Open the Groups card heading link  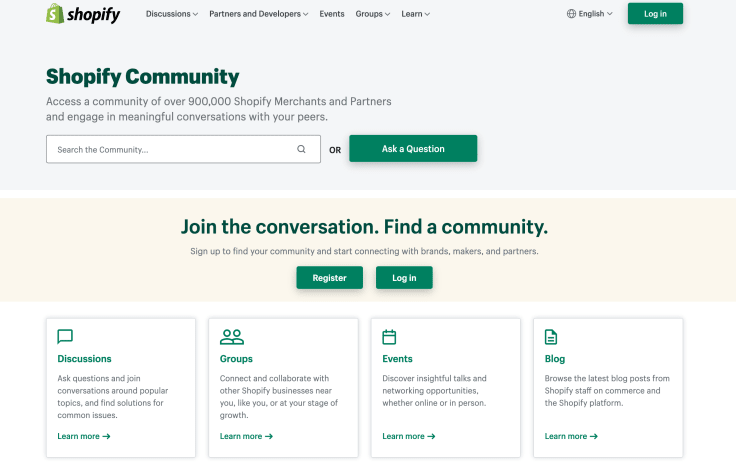pos(236,359)
